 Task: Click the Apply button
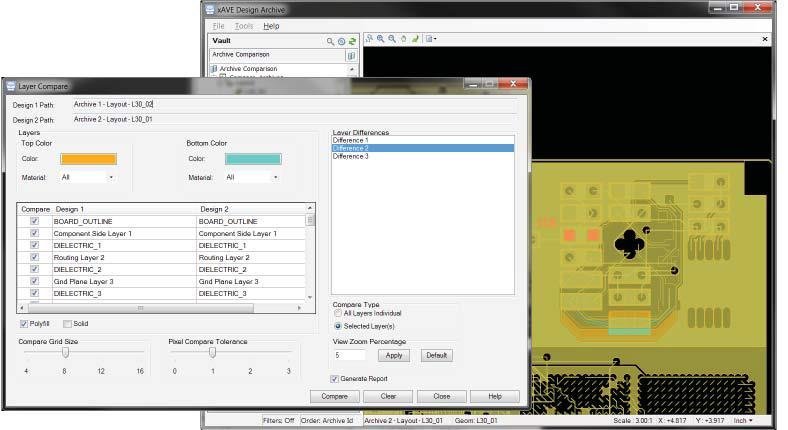(x=393, y=356)
